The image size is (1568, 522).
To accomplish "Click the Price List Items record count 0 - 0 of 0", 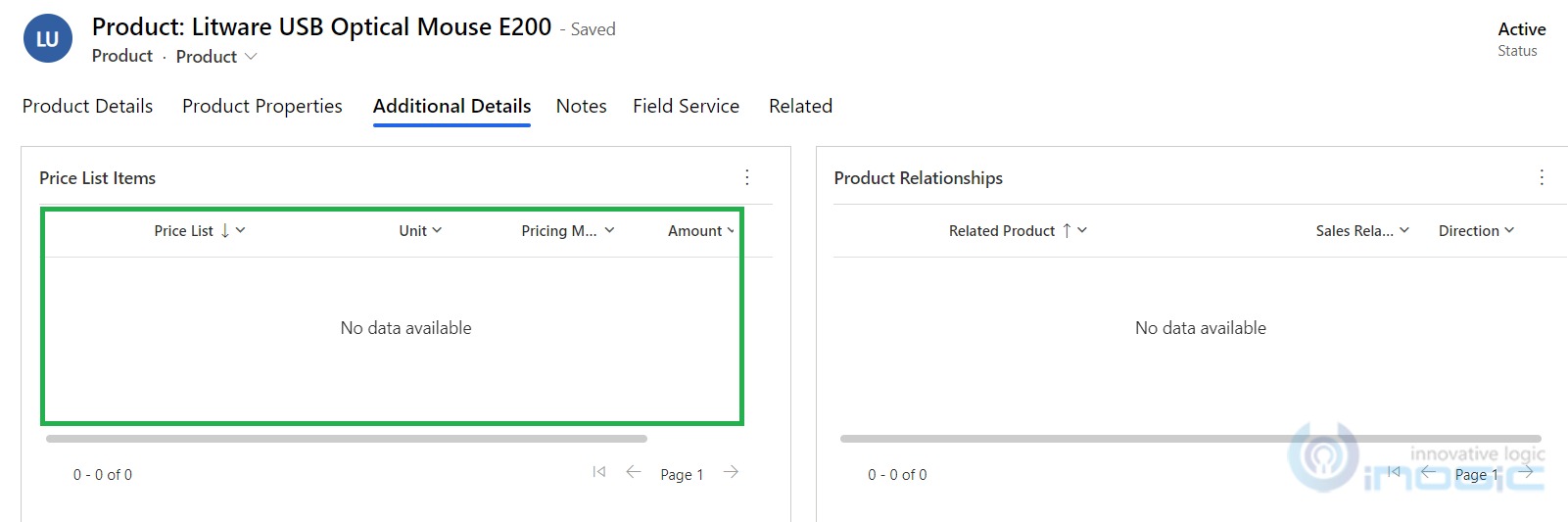I will 103,475.
